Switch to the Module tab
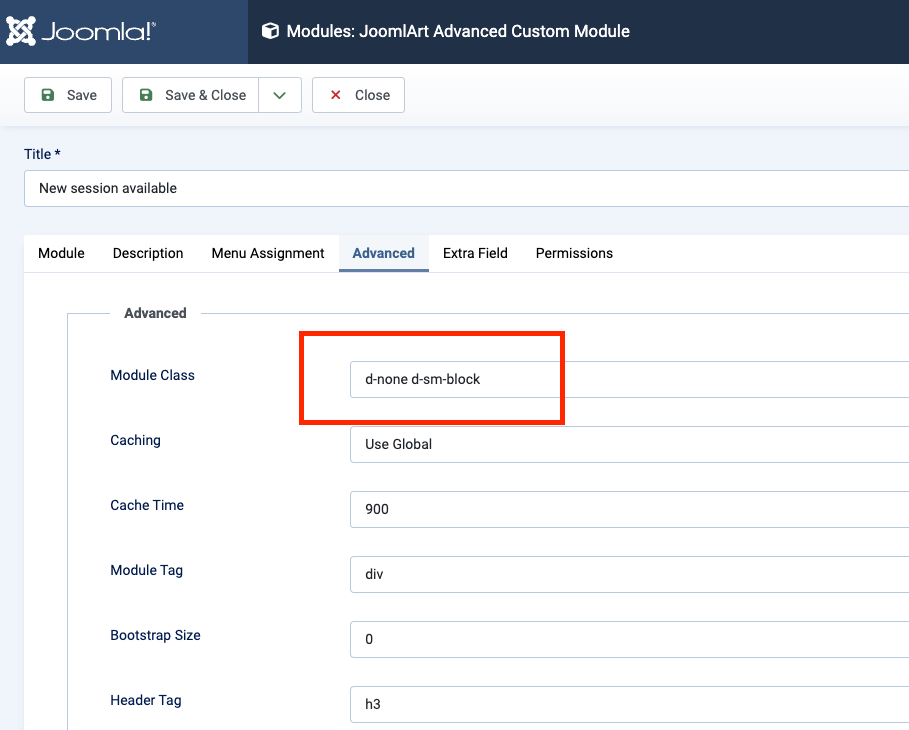The height and width of the screenshot is (730, 909). coord(61,253)
